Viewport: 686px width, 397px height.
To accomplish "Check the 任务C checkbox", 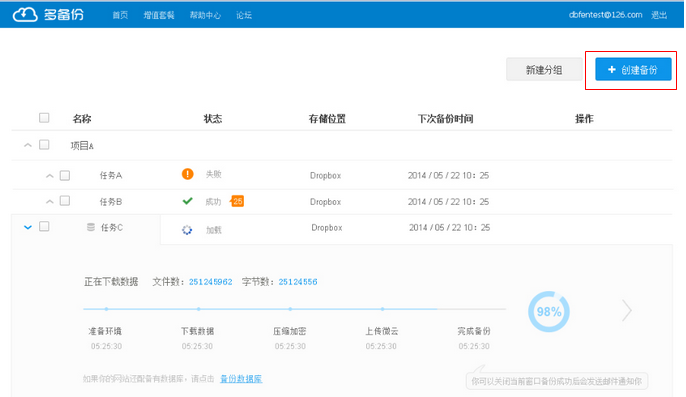I will [x=44, y=226].
